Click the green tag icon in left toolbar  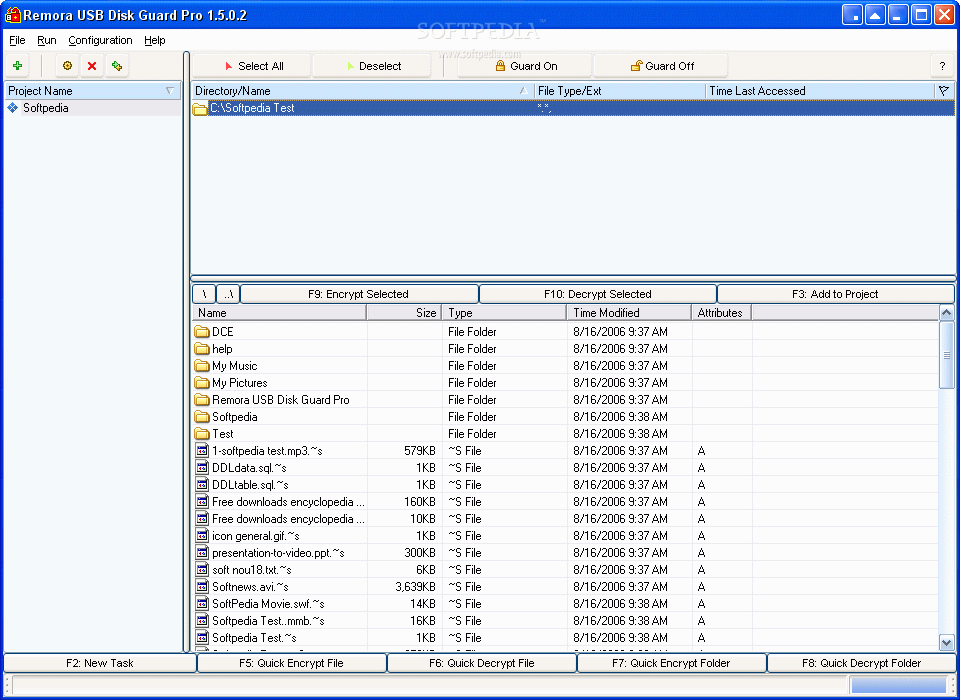pyautogui.click(x=117, y=66)
